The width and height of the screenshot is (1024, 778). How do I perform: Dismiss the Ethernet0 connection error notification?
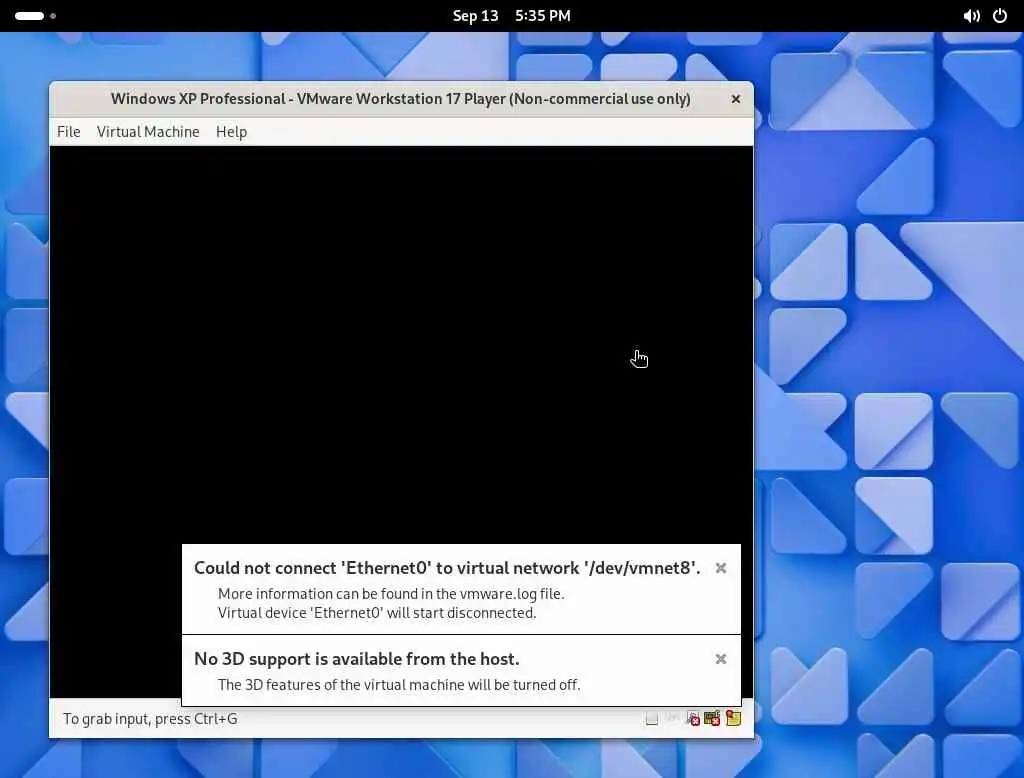tap(720, 568)
